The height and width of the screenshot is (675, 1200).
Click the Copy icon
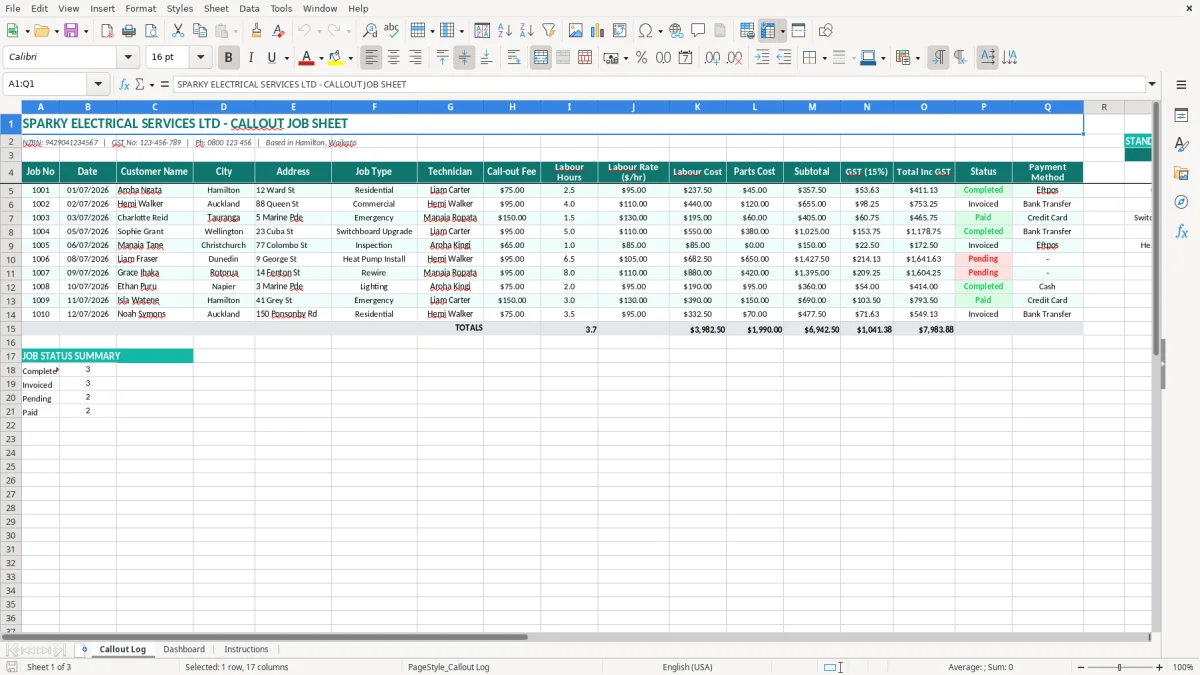point(200,31)
